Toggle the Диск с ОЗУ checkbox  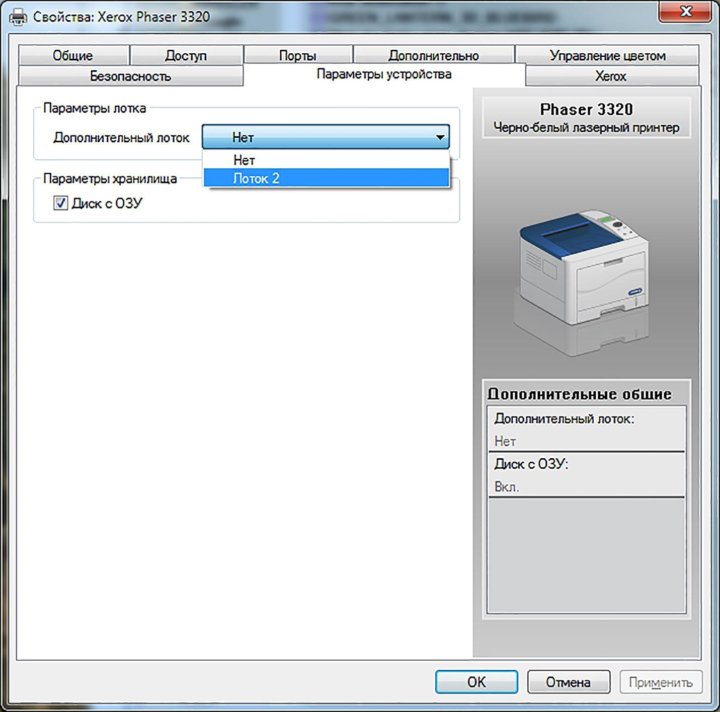[60, 203]
